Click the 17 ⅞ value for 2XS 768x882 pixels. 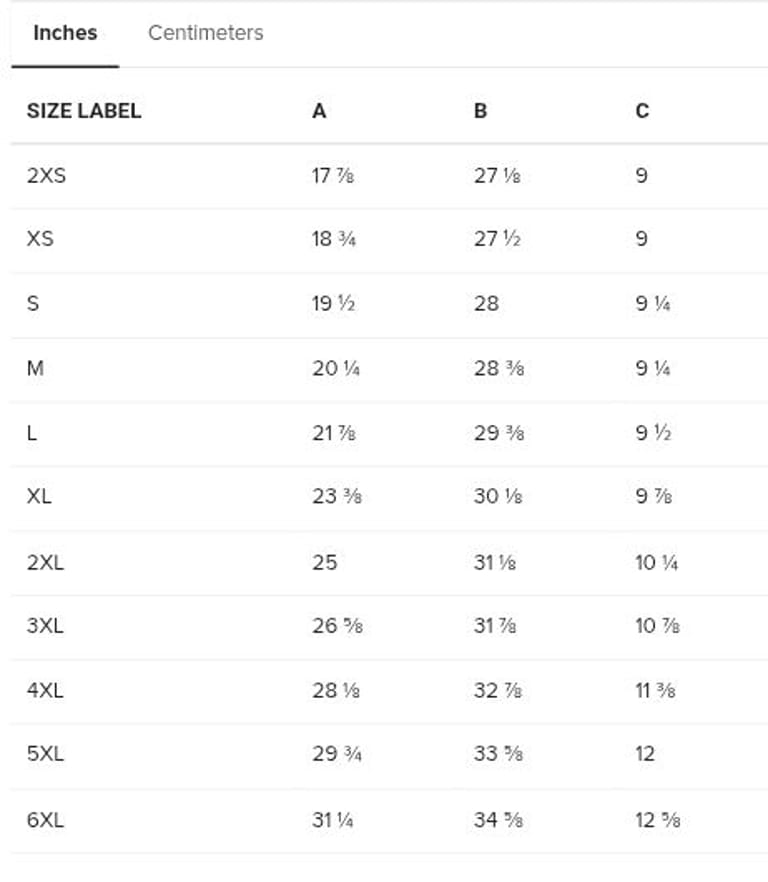[332, 176]
